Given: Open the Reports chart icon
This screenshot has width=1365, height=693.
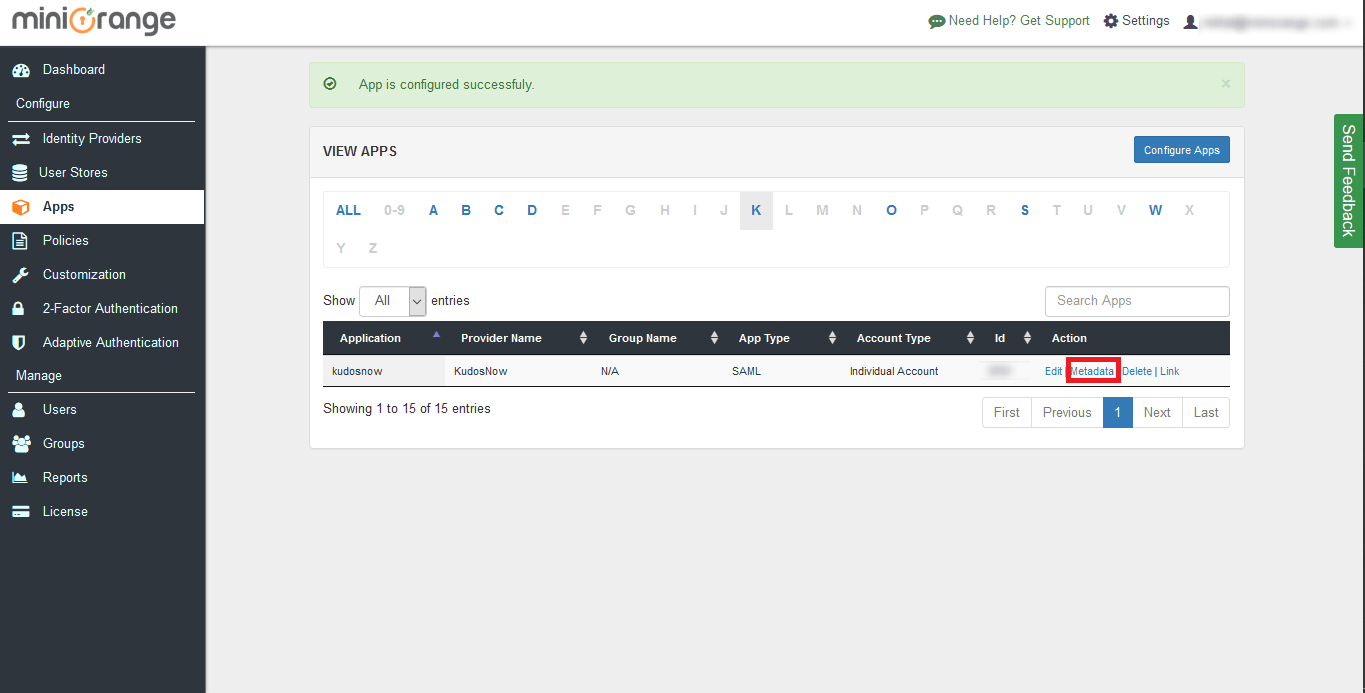Looking at the screenshot, I should click(x=20, y=478).
